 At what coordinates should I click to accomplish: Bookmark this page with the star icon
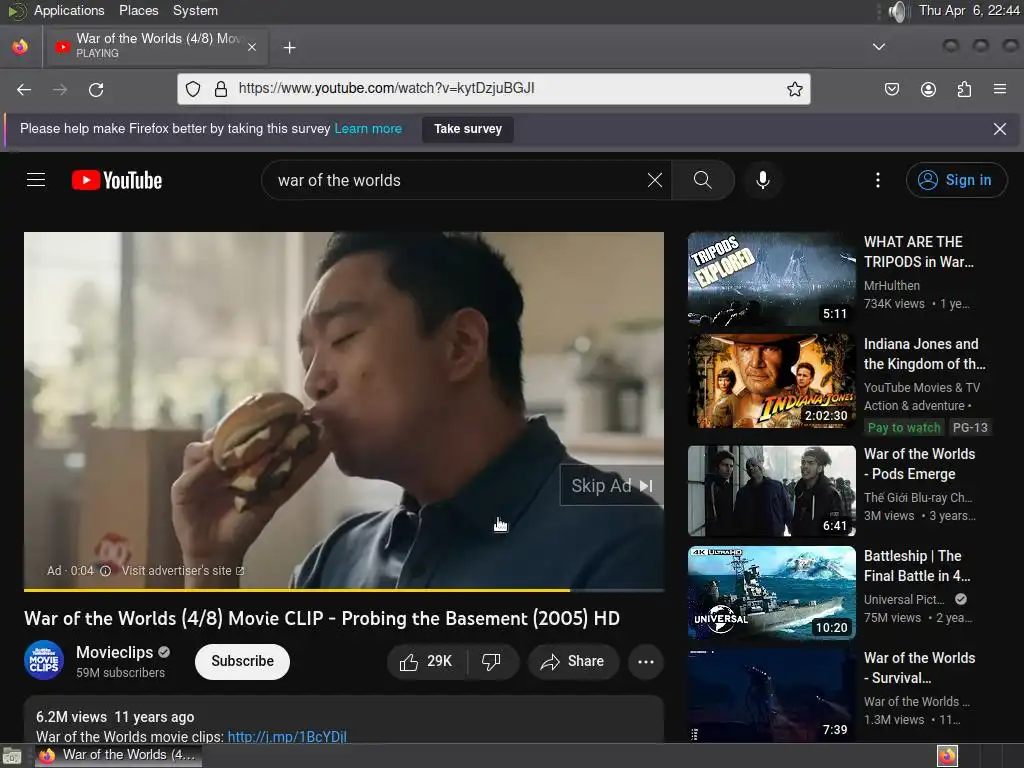coord(794,89)
